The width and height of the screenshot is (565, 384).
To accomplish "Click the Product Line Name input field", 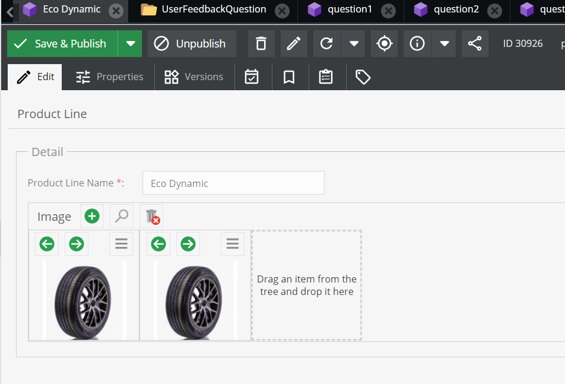I will (x=233, y=183).
